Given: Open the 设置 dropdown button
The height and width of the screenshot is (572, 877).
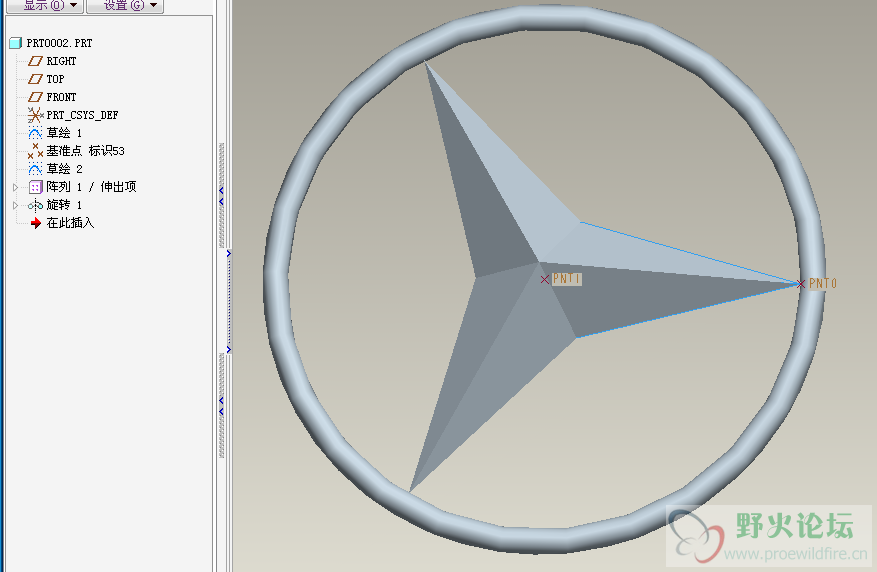Looking at the screenshot, I should pos(125,6).
